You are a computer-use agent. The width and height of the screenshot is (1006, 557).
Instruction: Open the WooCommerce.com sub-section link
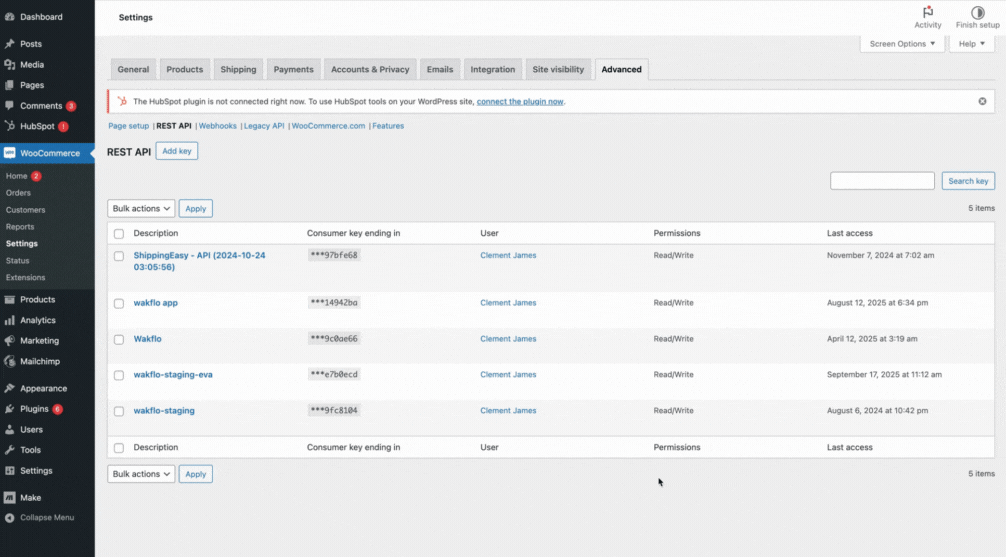pos(328,126)
